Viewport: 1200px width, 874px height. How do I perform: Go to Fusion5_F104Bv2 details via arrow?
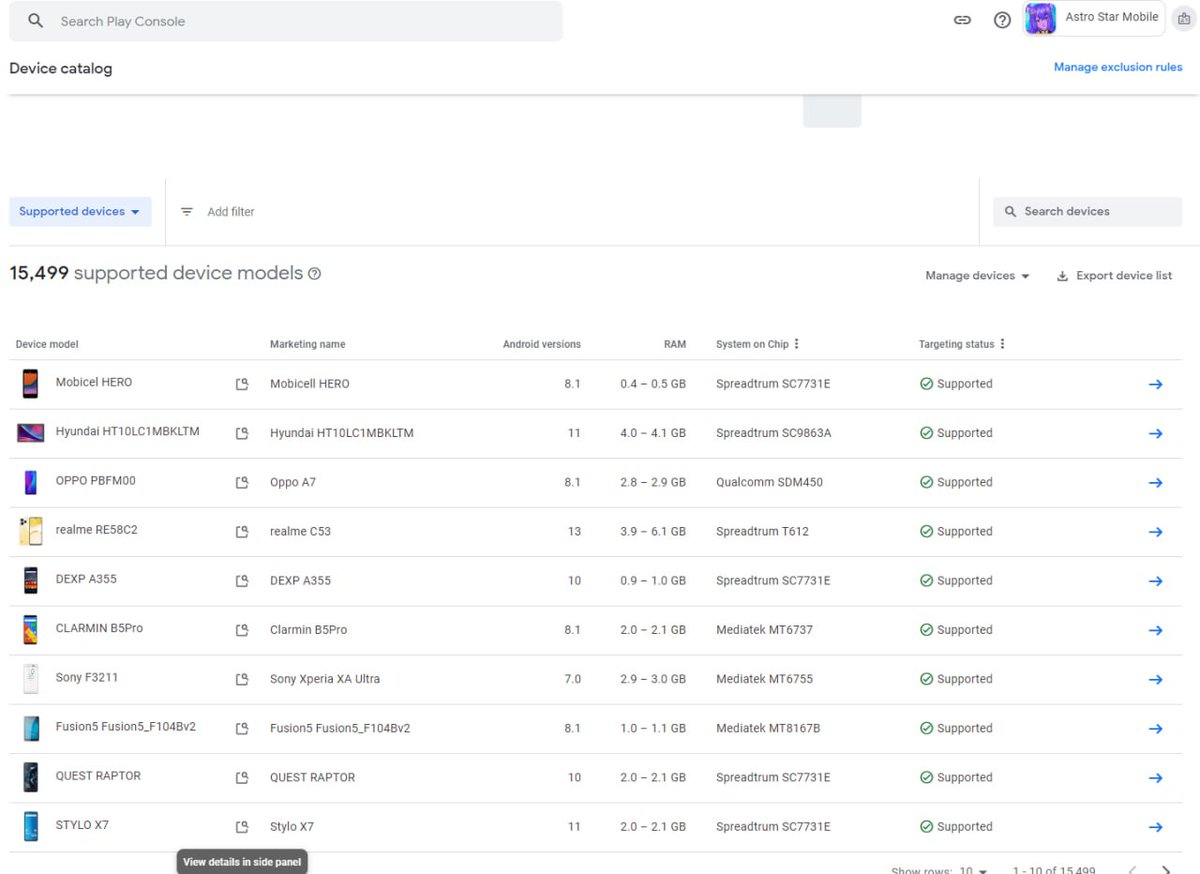(x=1155, y=728)
